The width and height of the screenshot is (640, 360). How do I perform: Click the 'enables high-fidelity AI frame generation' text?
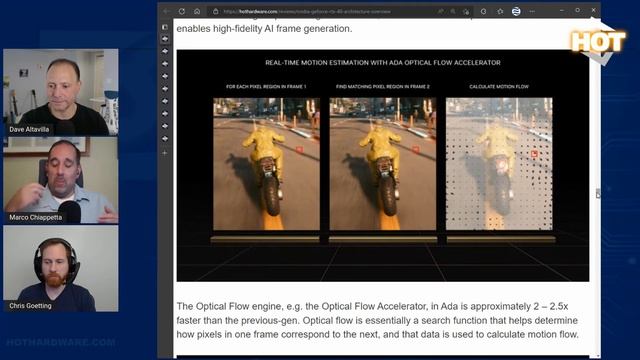(264, 29)
